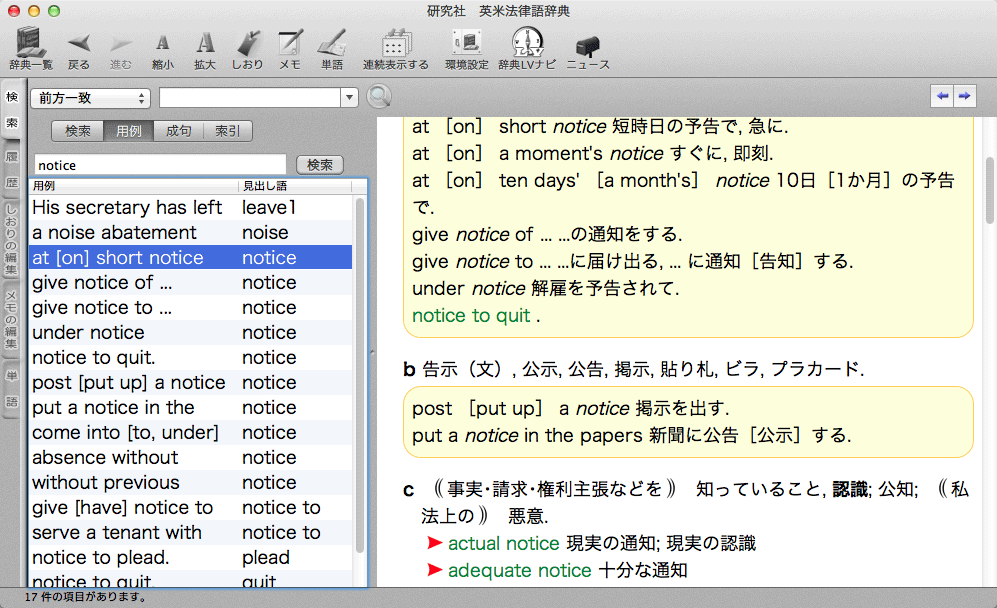Follow the 'notice to quit' green link
This screenshot has height=608, width=997.
click(x=471, y=315)
